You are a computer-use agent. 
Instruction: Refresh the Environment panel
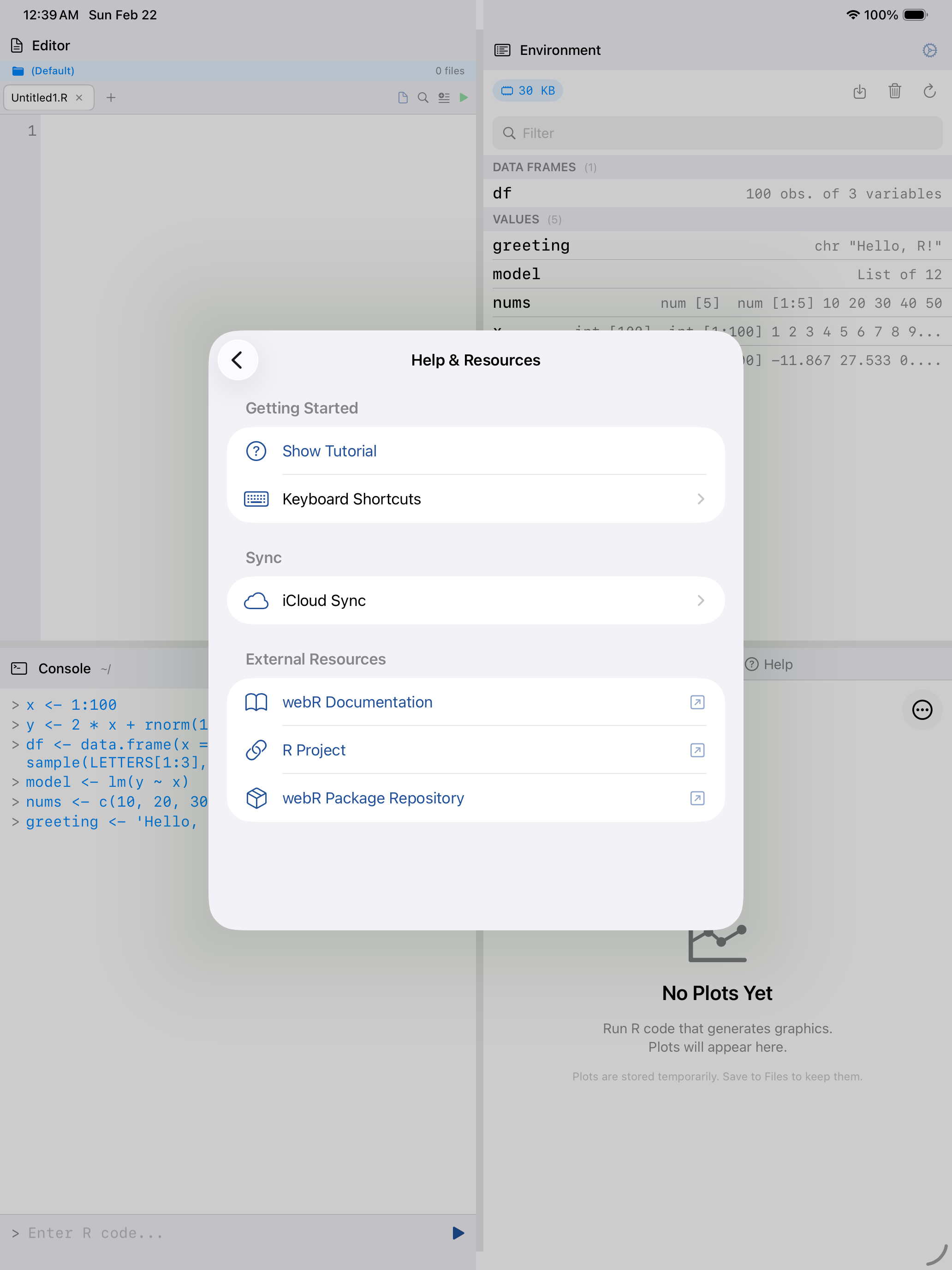coord(929,91)
